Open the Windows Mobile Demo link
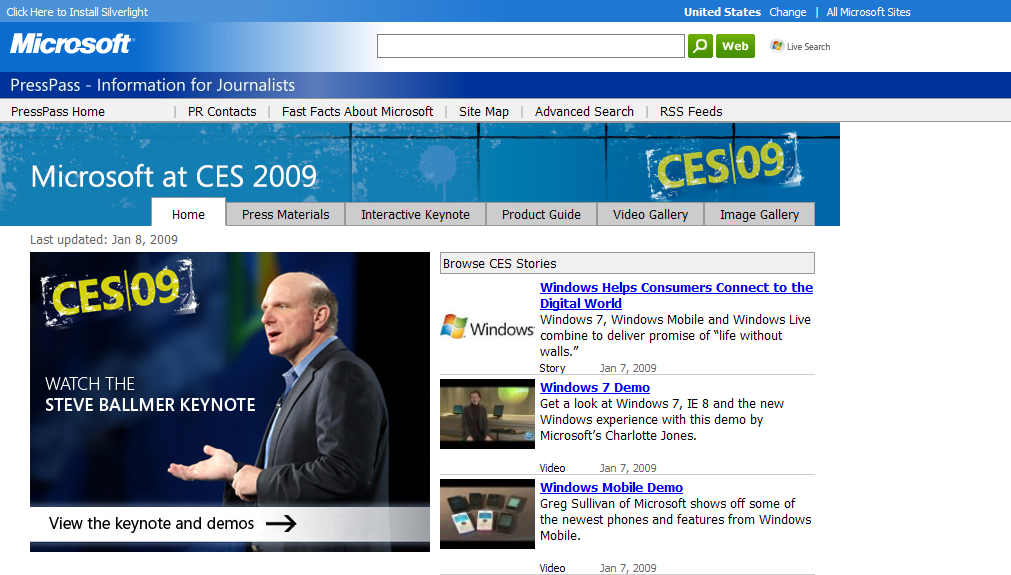 point(611,487)
